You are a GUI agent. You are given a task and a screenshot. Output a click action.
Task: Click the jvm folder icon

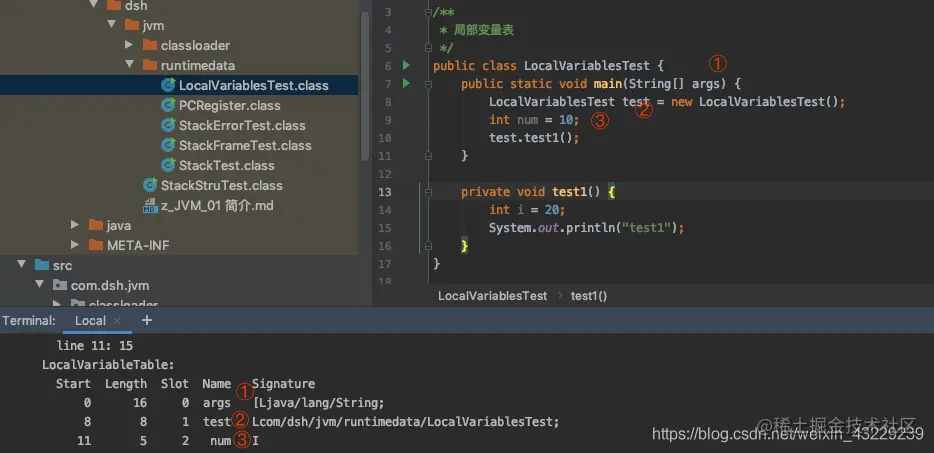pyautogui.click(x=132, y=26)
